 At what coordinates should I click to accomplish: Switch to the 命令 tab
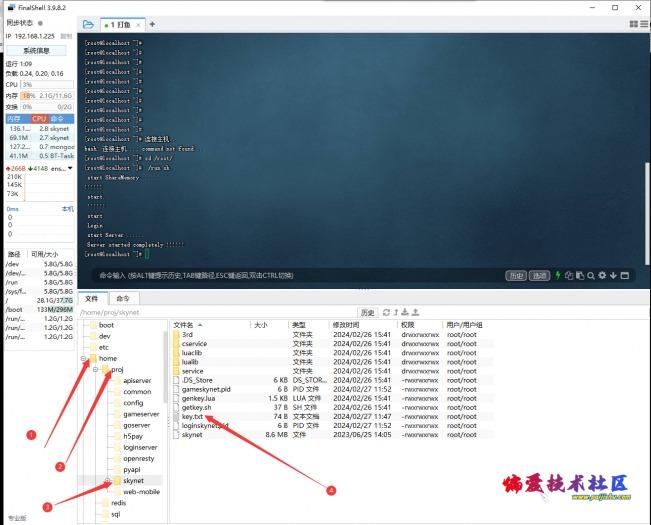tap(122, 298)
